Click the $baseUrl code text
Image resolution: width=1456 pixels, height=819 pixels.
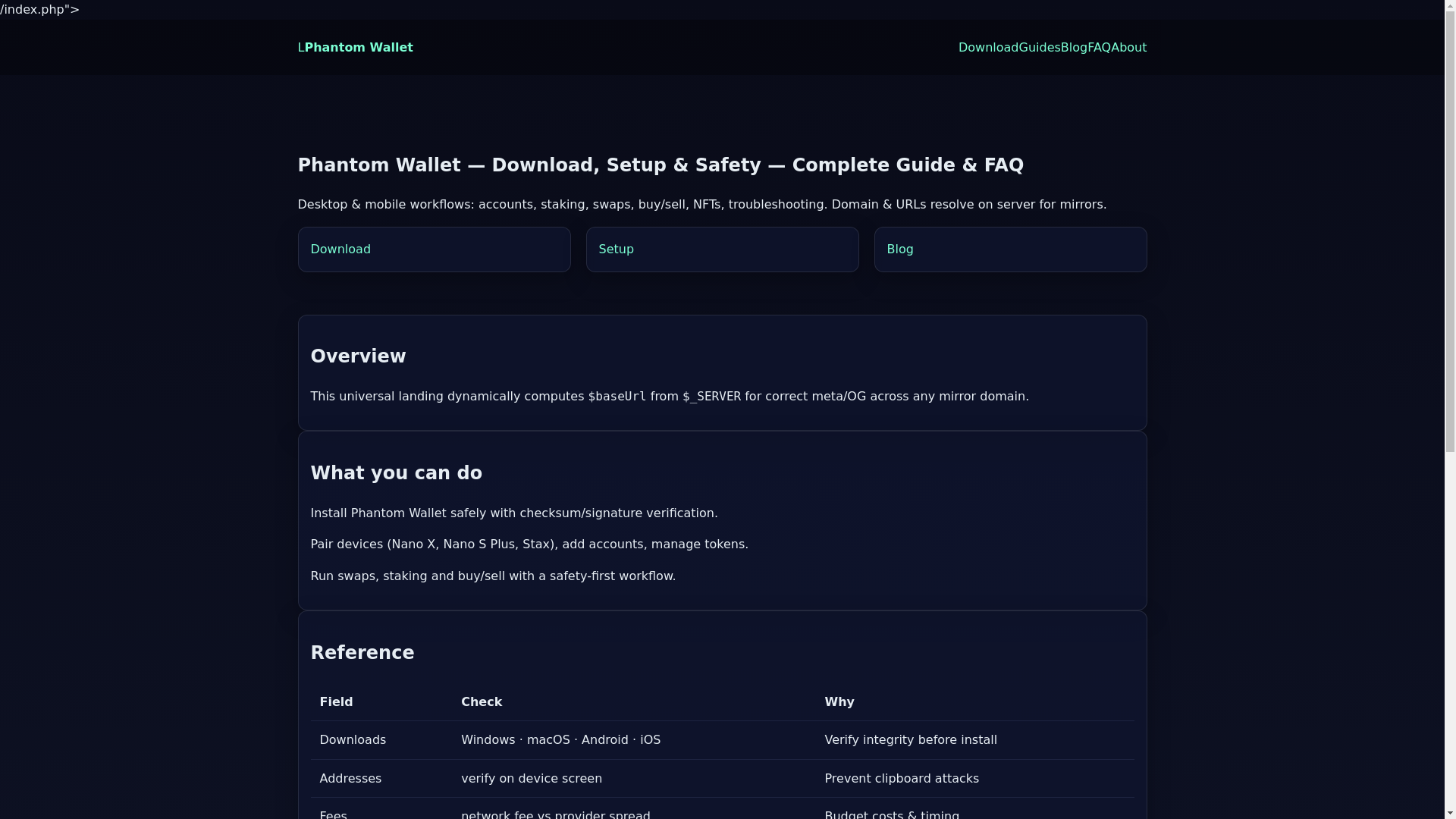pyautogui.click(x=617, y=397)
